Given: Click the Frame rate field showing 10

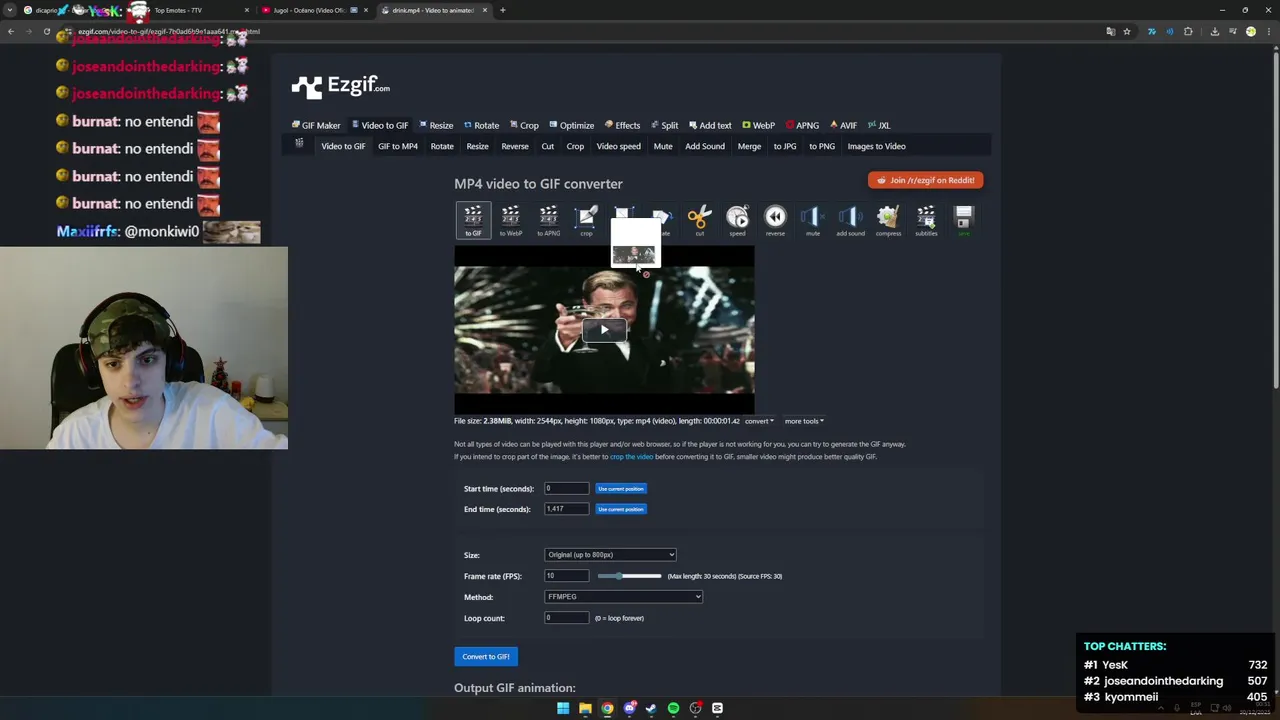Looking at the screenshot, I should [566, 576].
